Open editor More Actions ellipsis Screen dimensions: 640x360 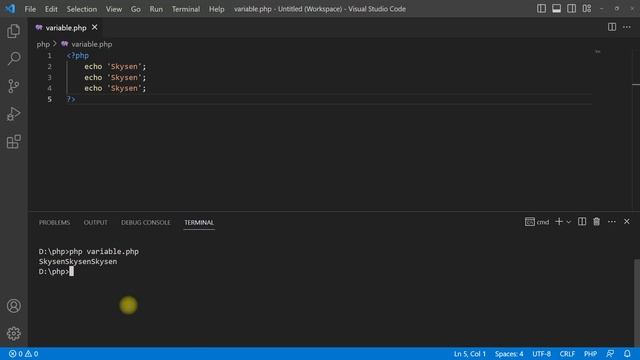(x=627, y=27)
